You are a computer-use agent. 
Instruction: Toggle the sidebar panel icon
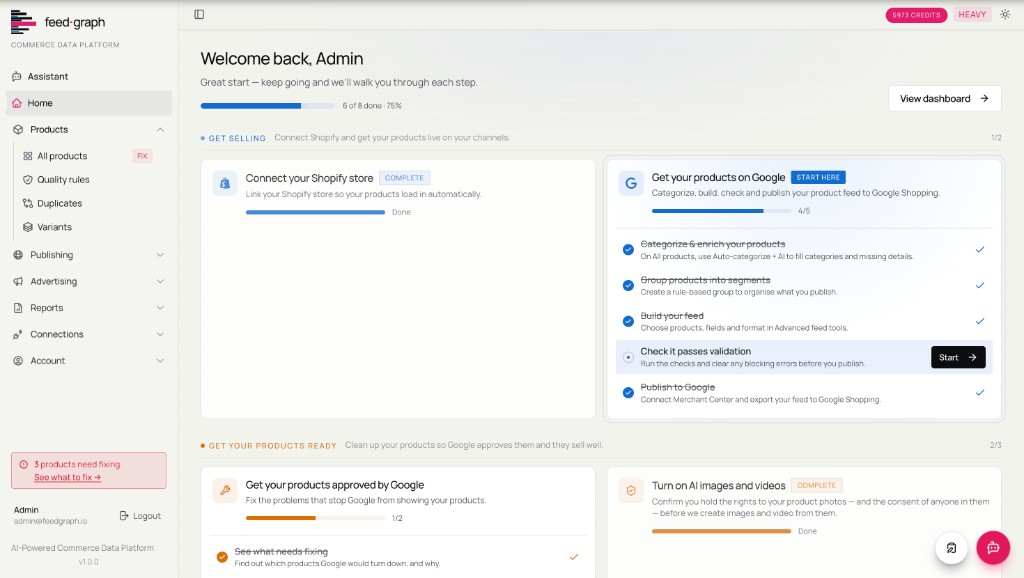click(x=199, y=14)
